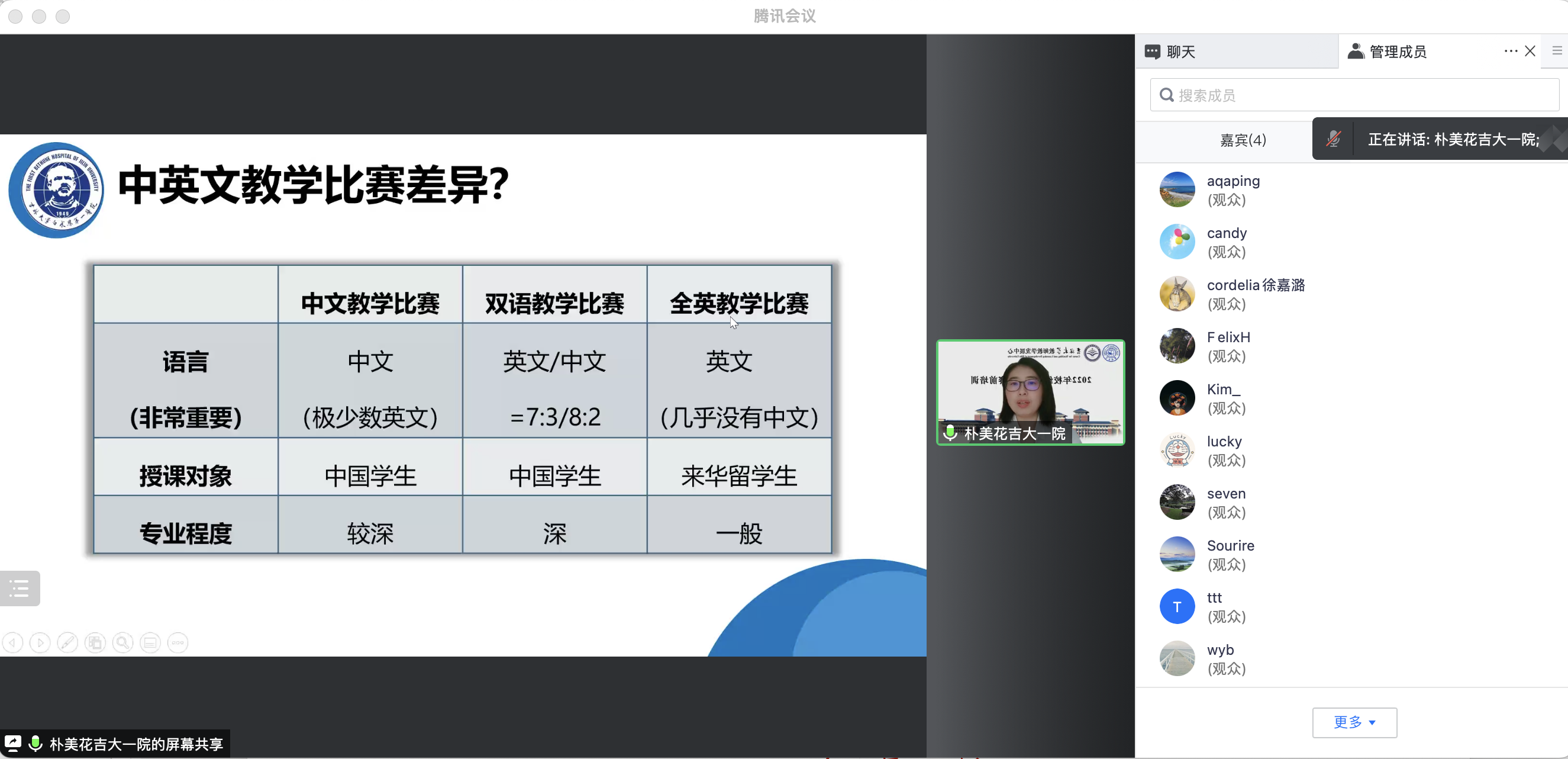Screen dimensions: 1568x759
Task: Click slide title 中英文教学比赛差异?
Action: coord(314,184)
